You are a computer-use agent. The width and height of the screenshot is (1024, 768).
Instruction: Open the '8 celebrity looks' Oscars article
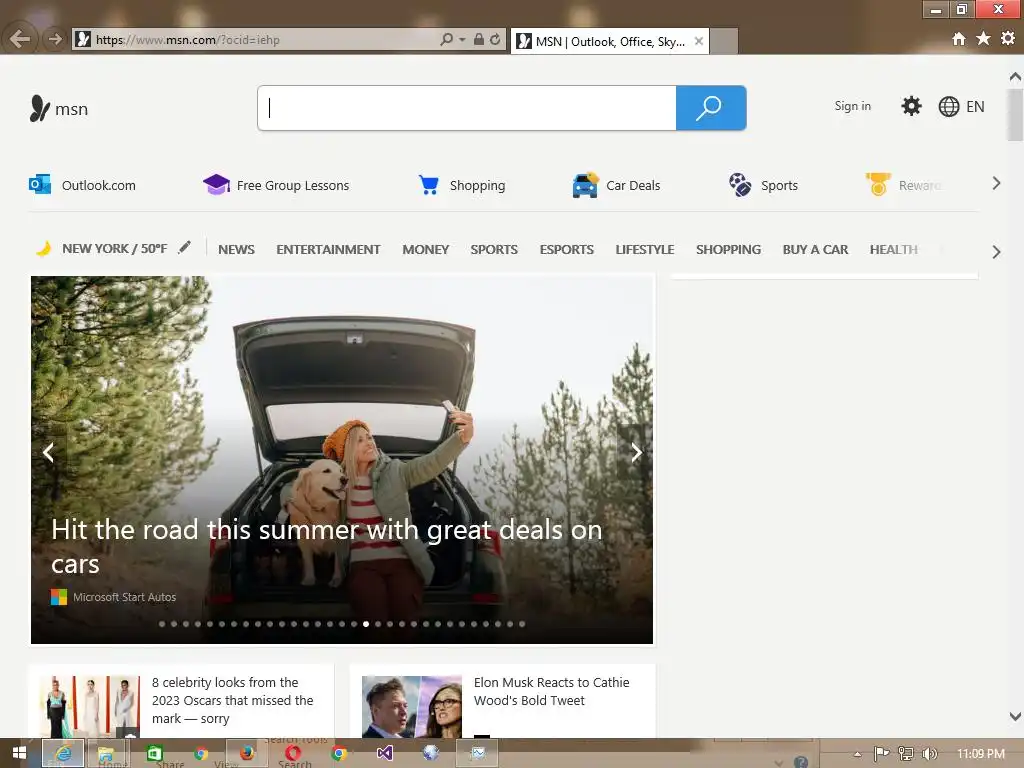232,700
